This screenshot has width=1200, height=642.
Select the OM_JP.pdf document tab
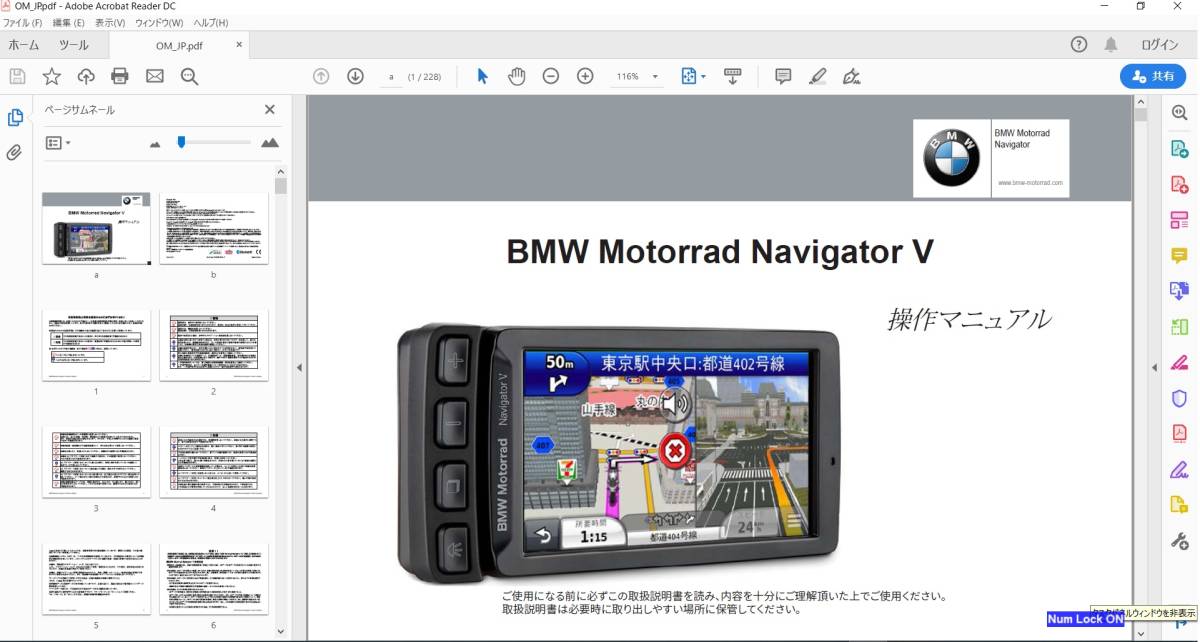(x=178, y=45)
